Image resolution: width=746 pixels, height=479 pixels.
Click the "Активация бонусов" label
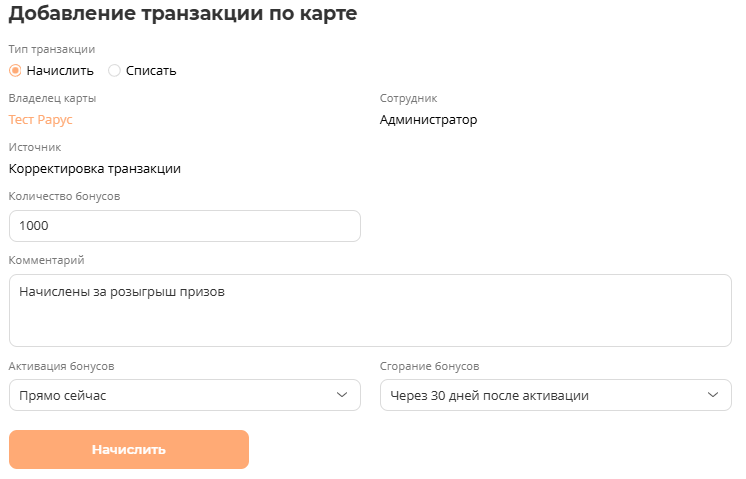[x=67, y=366]
